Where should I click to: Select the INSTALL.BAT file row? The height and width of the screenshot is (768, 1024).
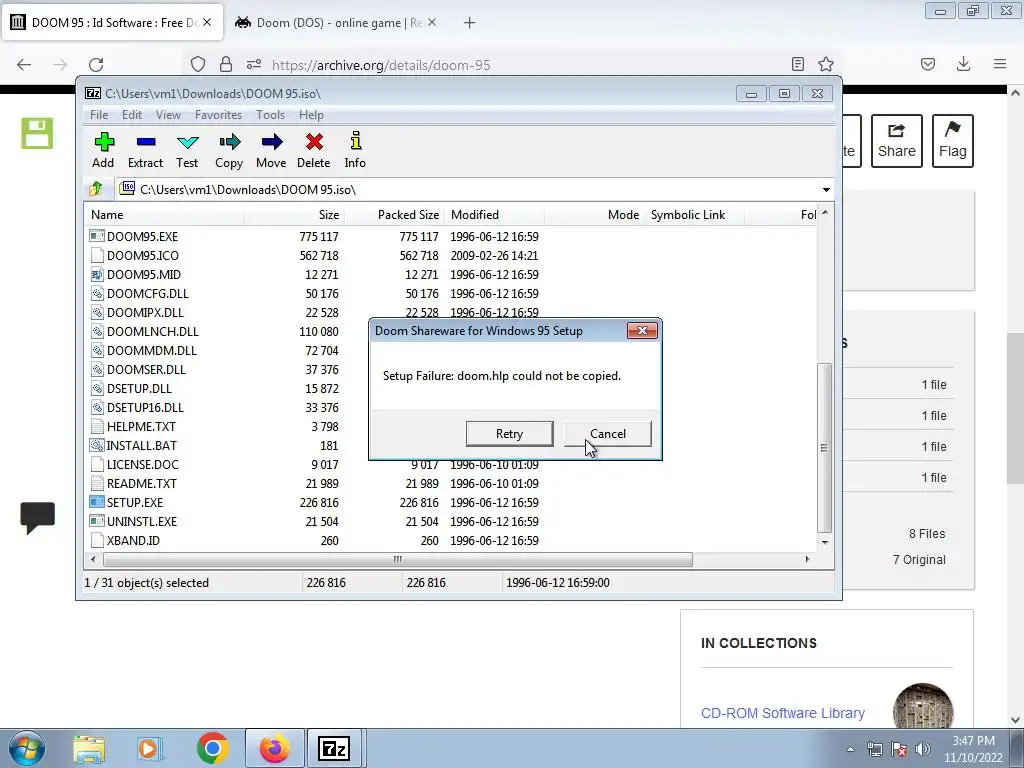pyautogui.click(x=451, y=445)
